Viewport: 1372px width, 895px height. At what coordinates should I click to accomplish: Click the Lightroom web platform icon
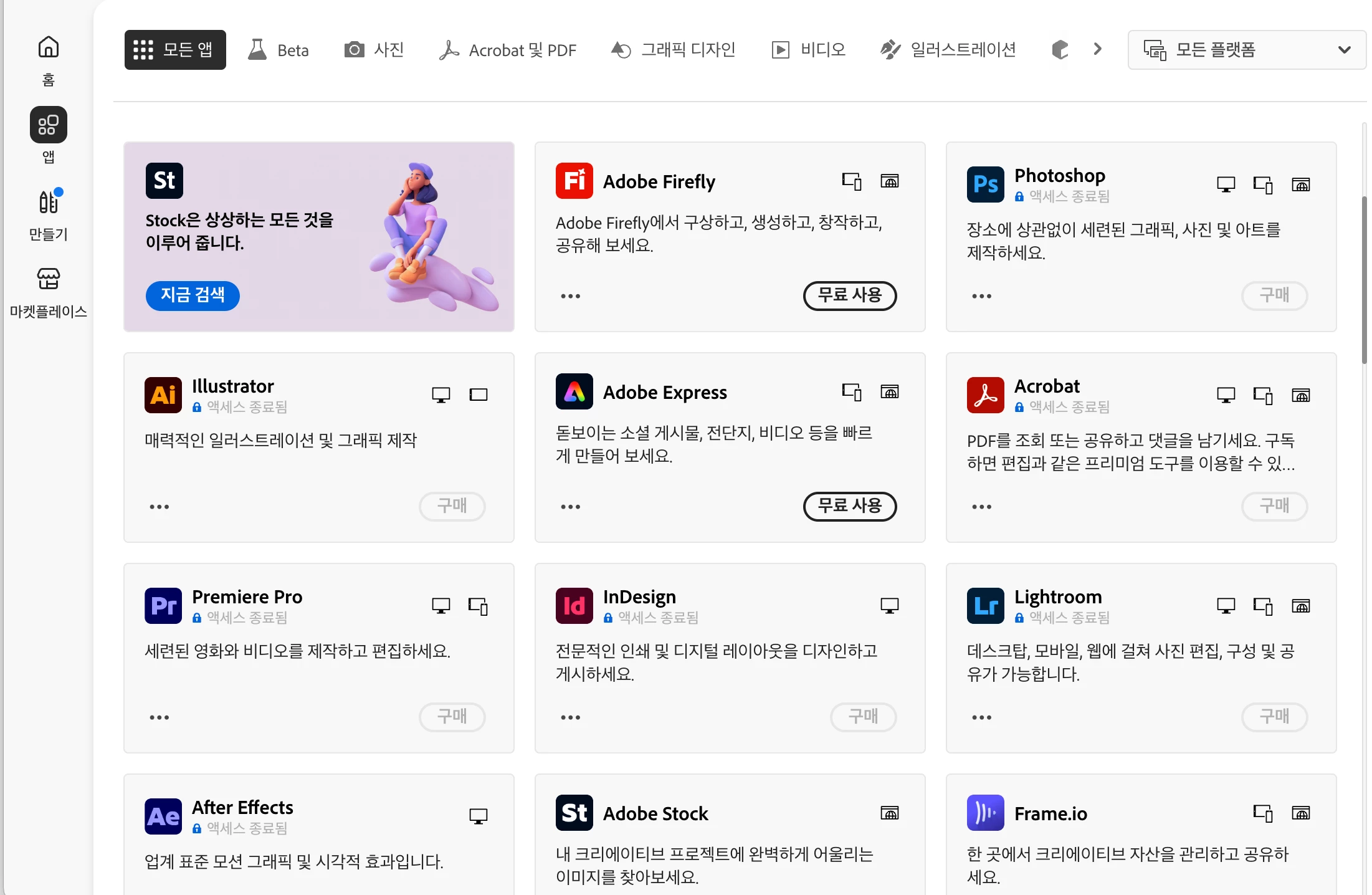point(1300,606)
